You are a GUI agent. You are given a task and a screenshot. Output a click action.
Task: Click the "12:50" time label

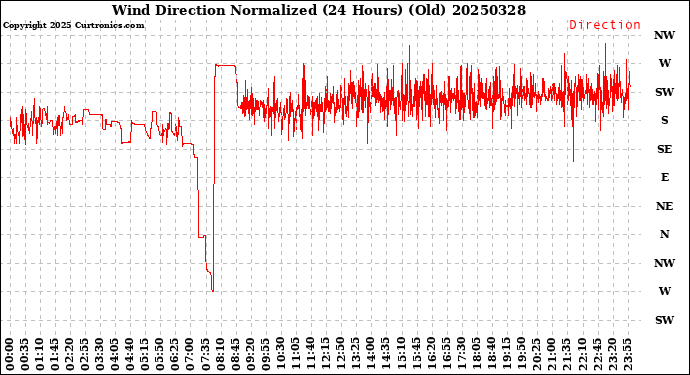click(341, 354)
